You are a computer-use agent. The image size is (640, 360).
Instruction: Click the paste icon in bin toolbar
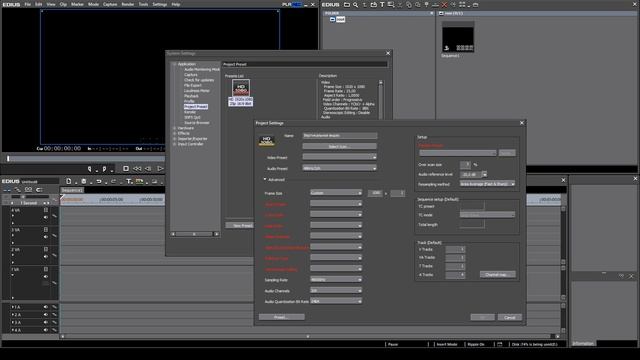(x=418, y=4)
